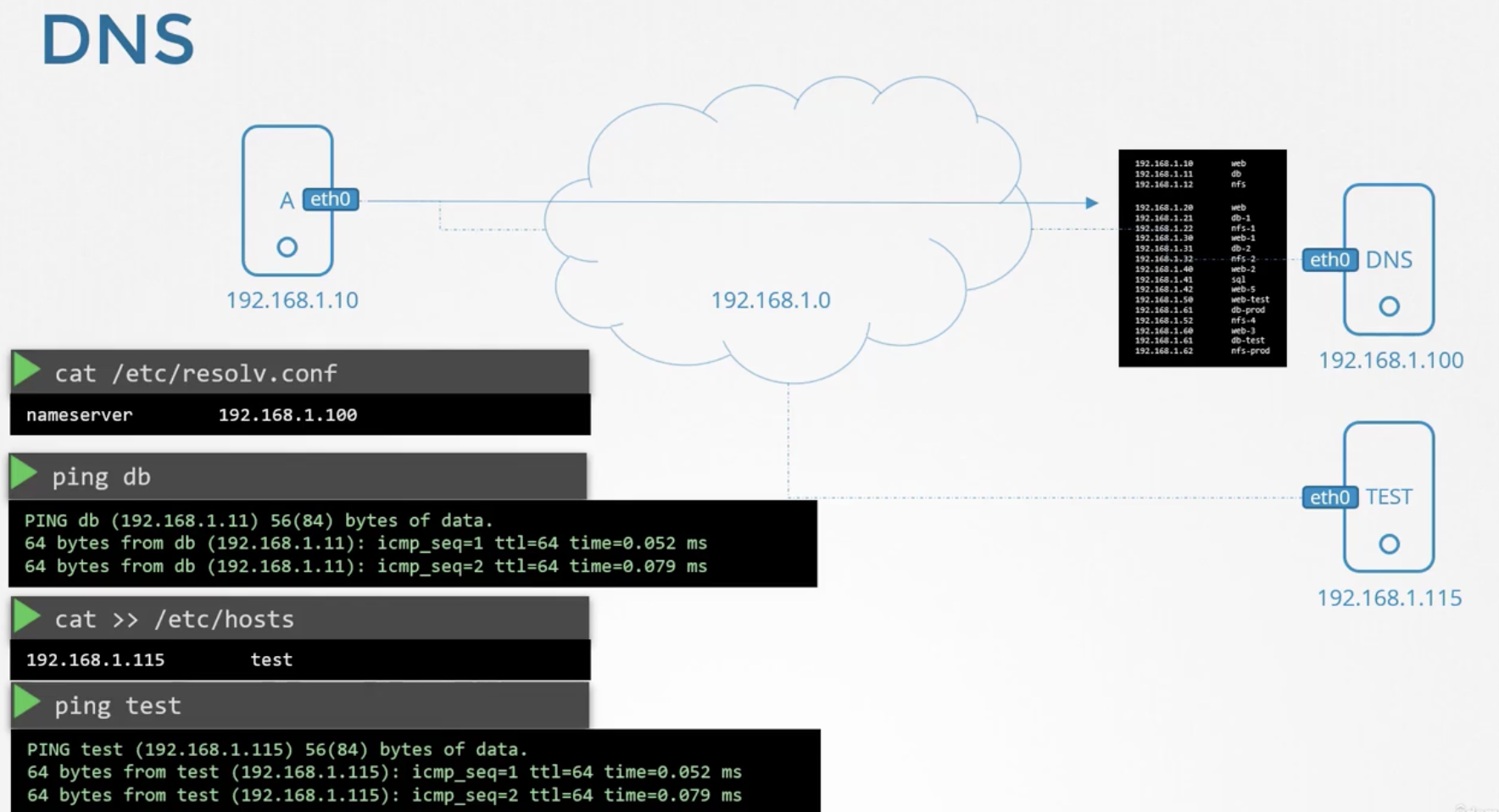The height and width of the screenshot is (812, 1499).
Task: Click the 192.168.1.115 hosts file entry
Action: pyautogui.click(x=96, y=660)
